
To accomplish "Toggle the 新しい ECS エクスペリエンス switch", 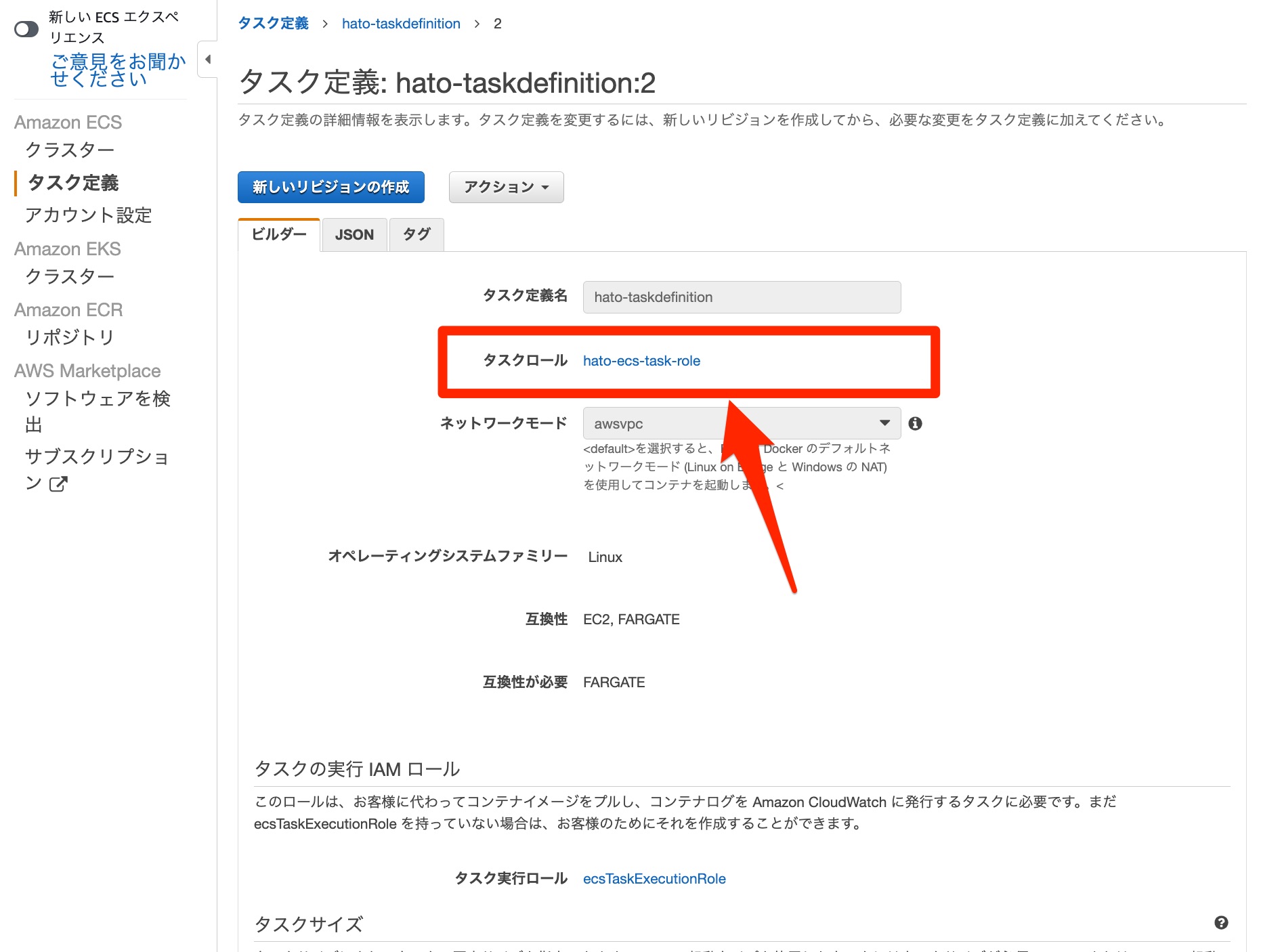I will [x=25, y=29].
